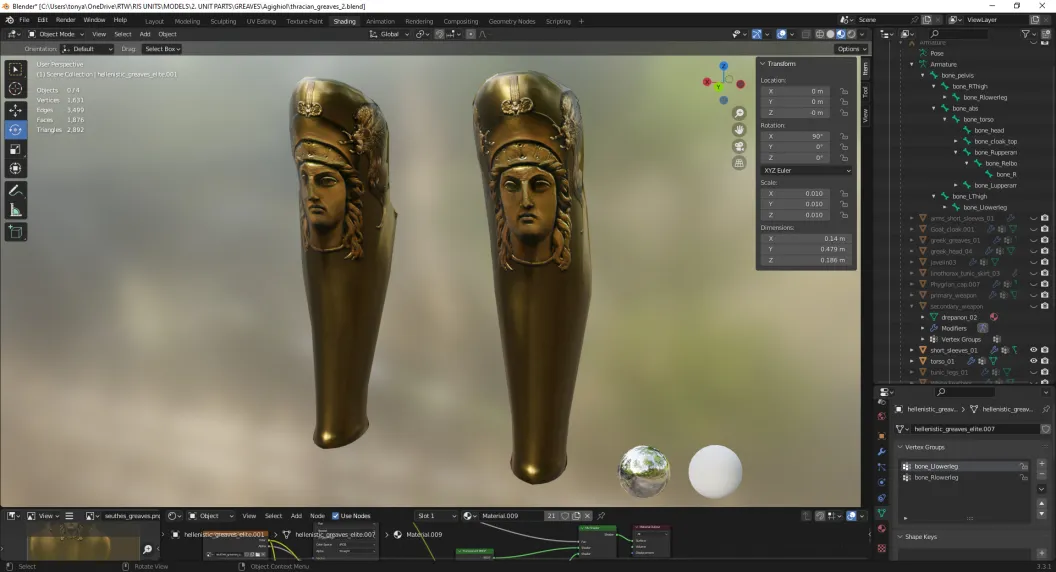Open the Modifiers wrench properties tab
Image resolution: width=1056 pixels, height=572 pixels.
coord(882,451)
